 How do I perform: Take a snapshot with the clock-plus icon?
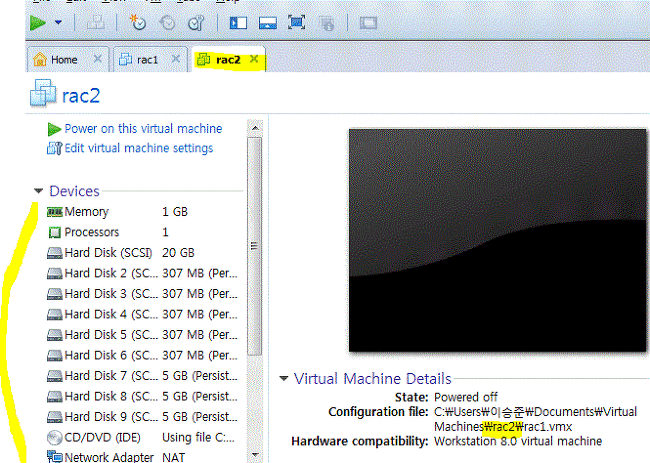(138, 22)
